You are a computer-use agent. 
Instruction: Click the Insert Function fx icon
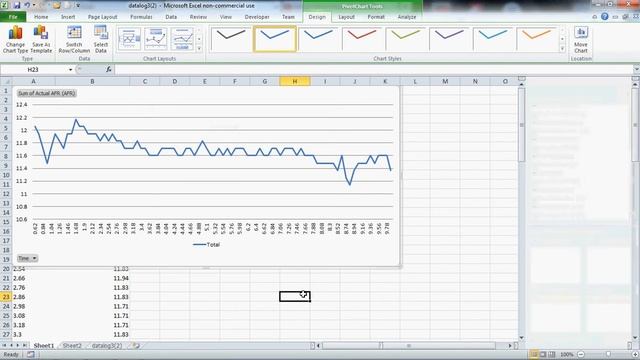(109, 70)
